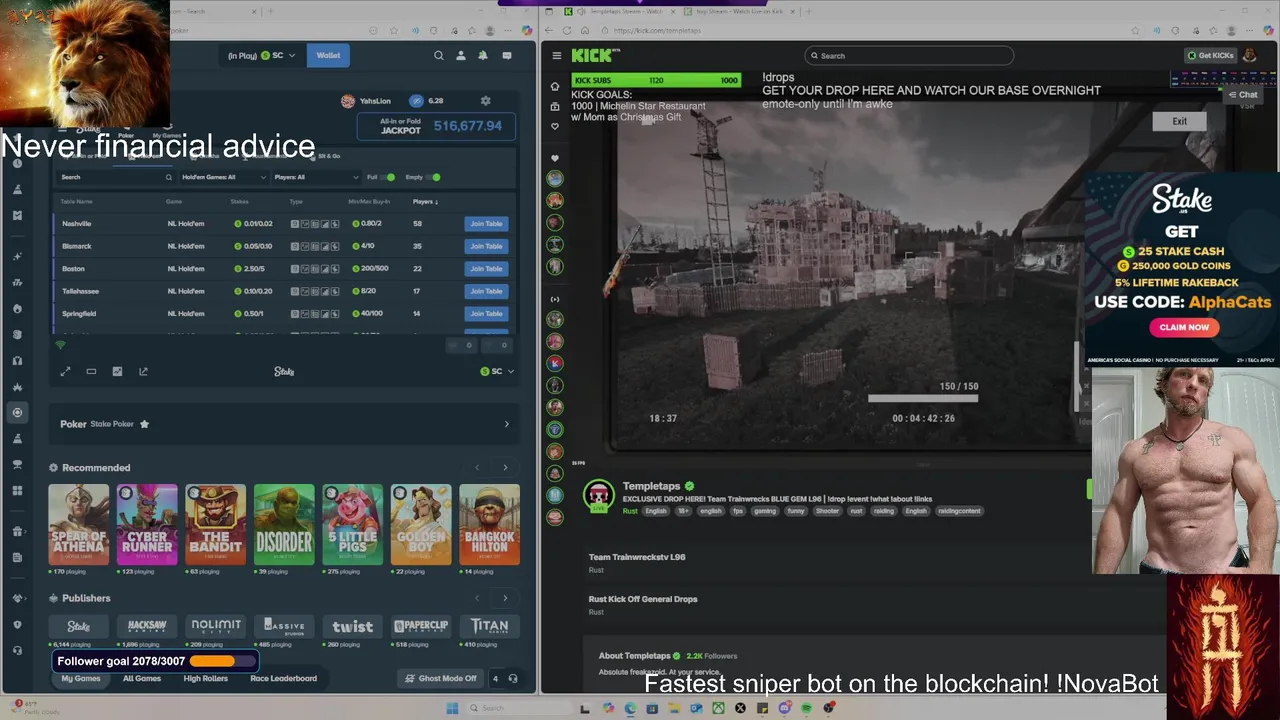Join the Nashville table

486,224
